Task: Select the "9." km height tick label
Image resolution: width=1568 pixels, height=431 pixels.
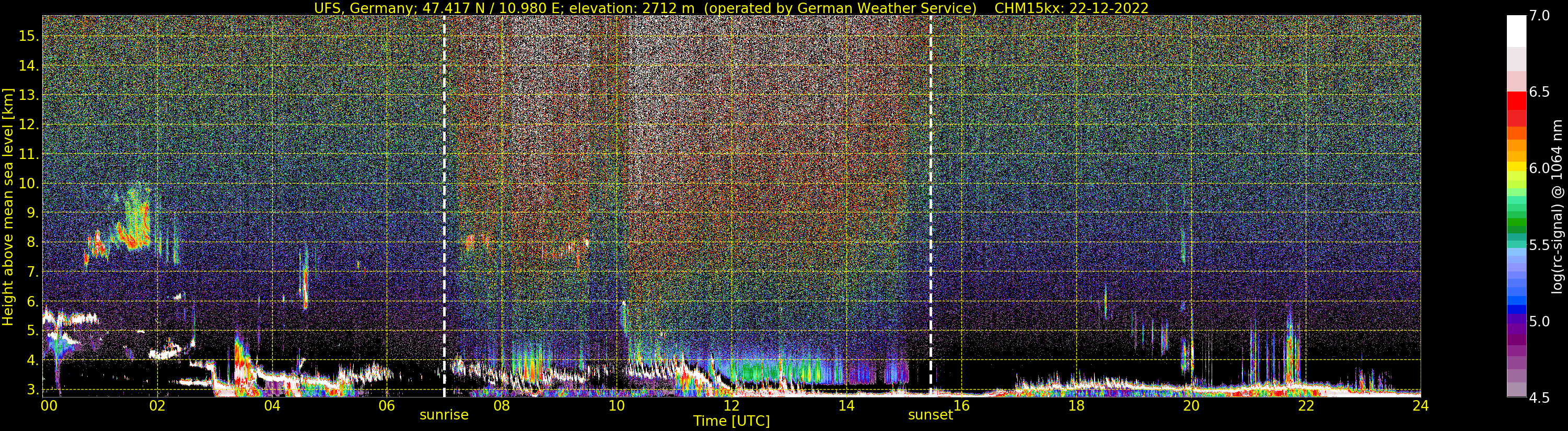Action: (33, 213)
